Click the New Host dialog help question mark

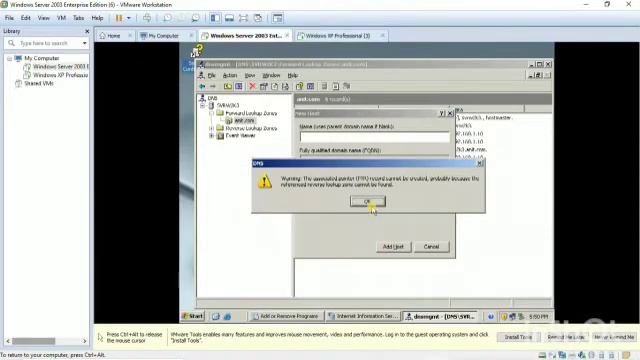point(442,113)
